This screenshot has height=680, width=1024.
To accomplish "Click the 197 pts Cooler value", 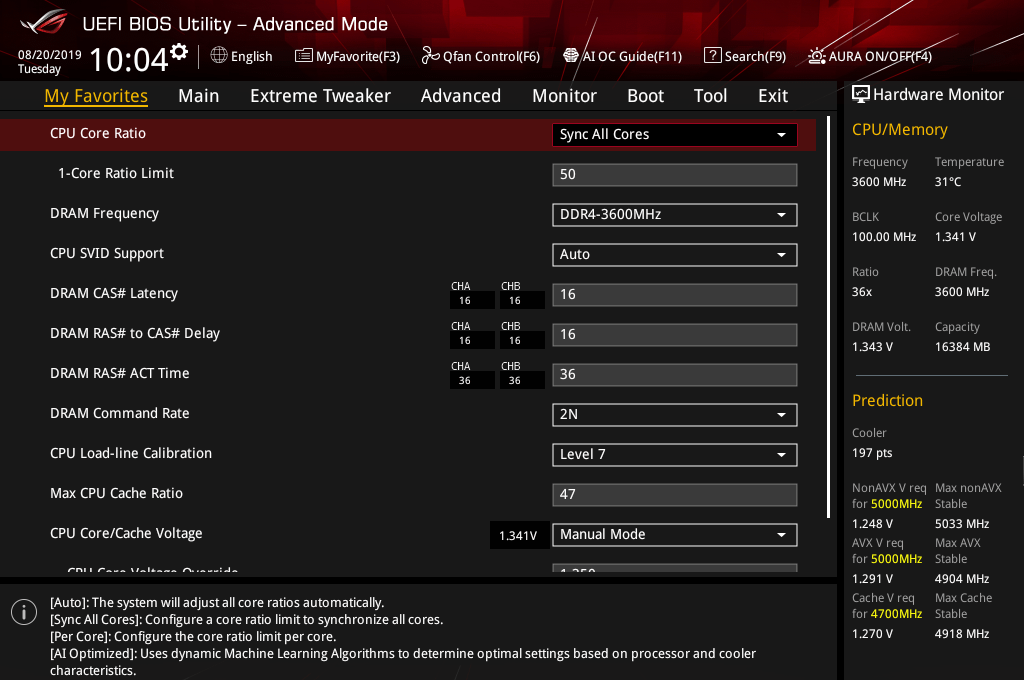I will (872, 453).
